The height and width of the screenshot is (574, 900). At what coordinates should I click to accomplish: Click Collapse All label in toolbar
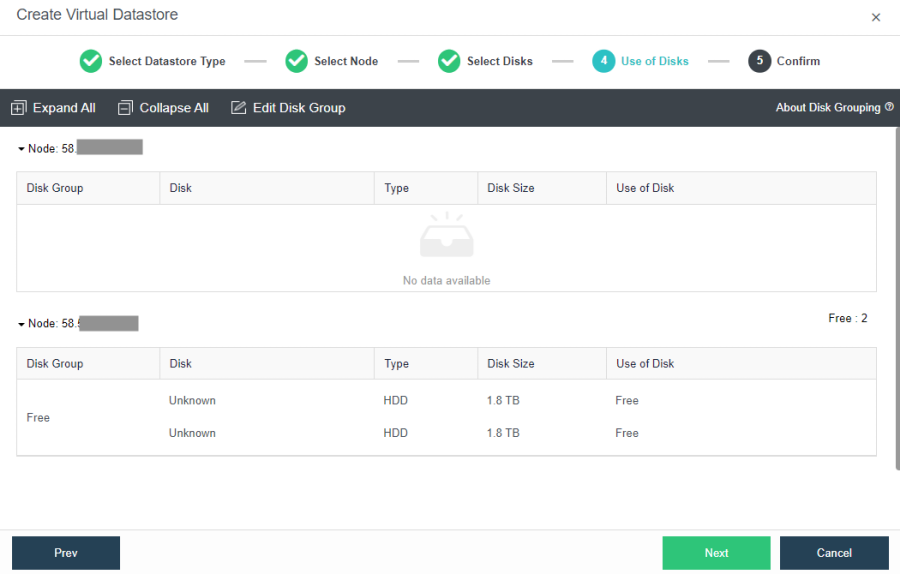tap(174, 108)
